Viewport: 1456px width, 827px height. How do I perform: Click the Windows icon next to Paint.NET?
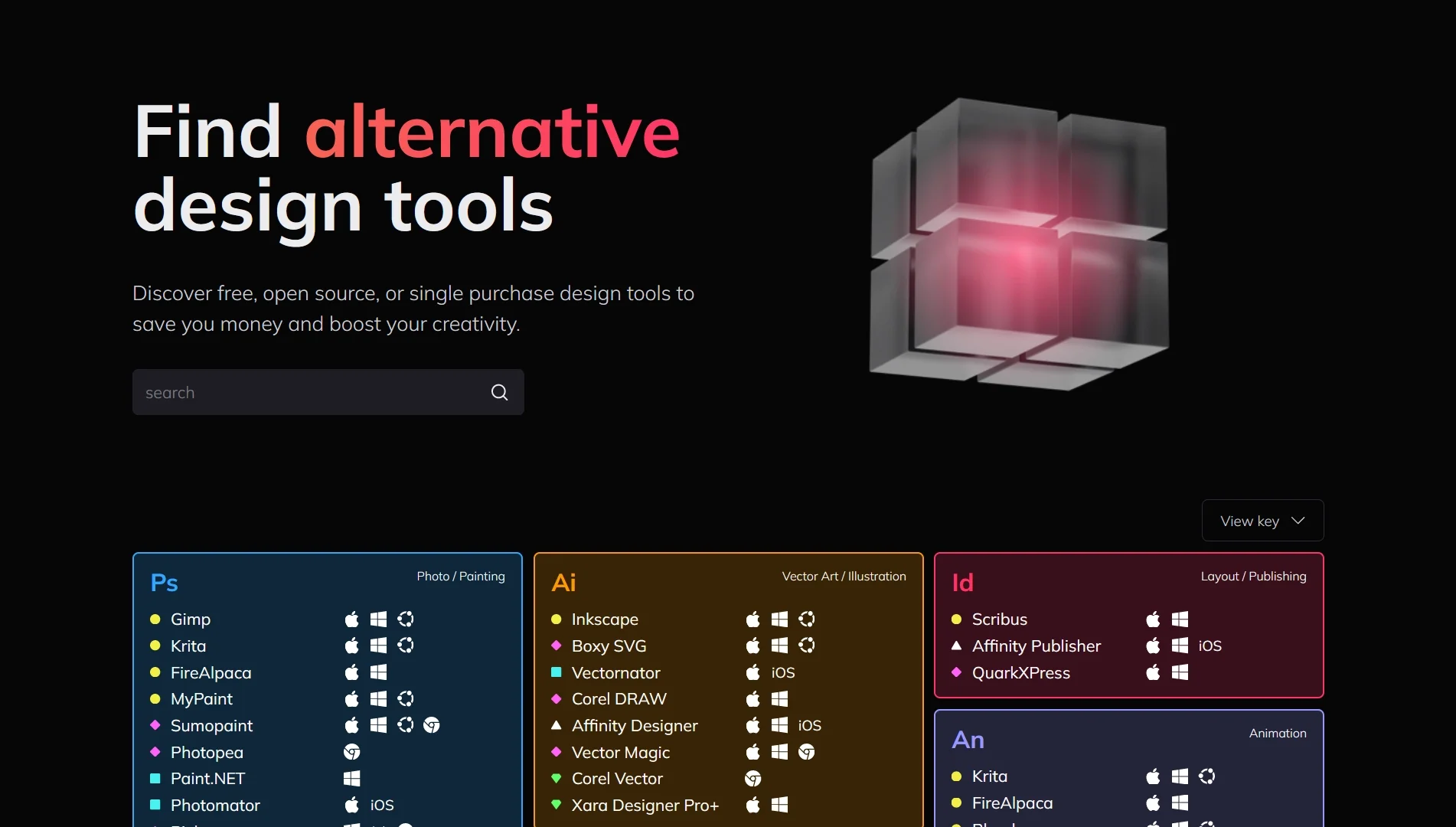352,779
